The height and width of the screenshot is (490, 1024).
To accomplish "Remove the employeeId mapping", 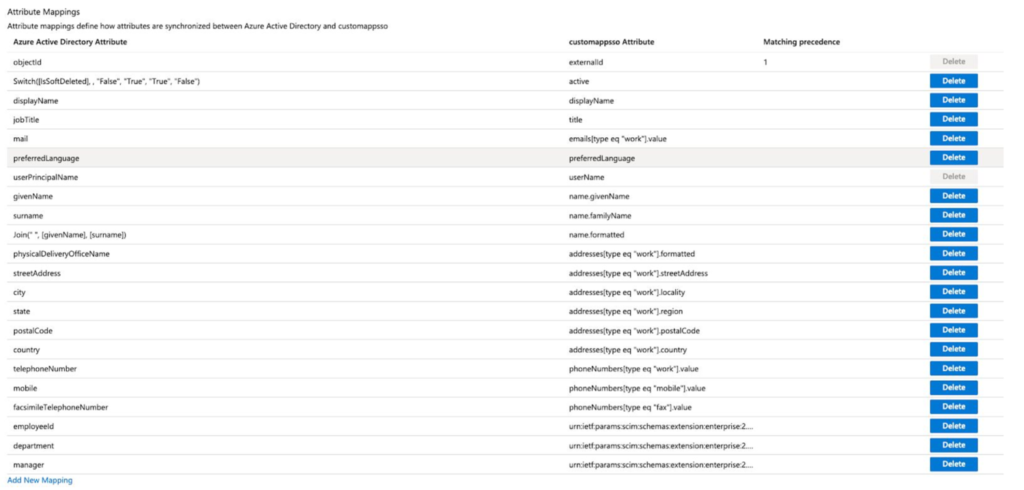I will coord(953,426).
